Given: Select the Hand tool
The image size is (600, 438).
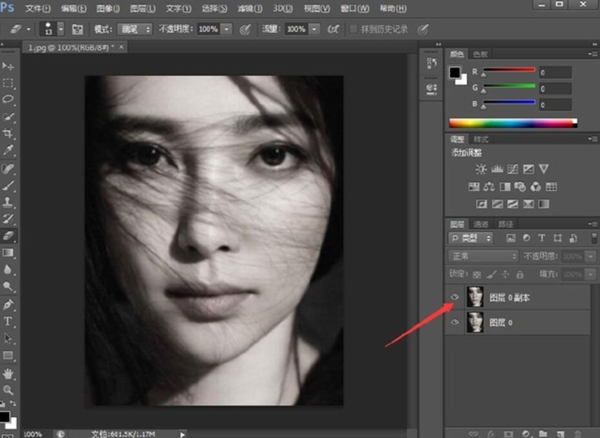Looking at the screenshot, I should click(x=8, y=373).
